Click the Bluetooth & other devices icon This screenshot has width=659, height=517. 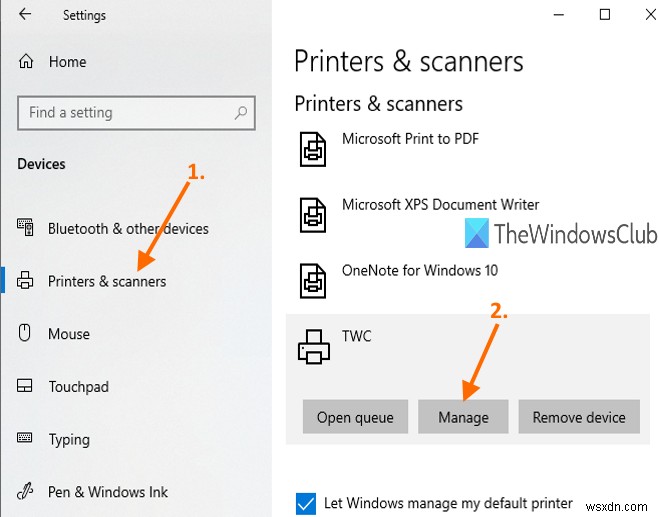tap(25, 227)
